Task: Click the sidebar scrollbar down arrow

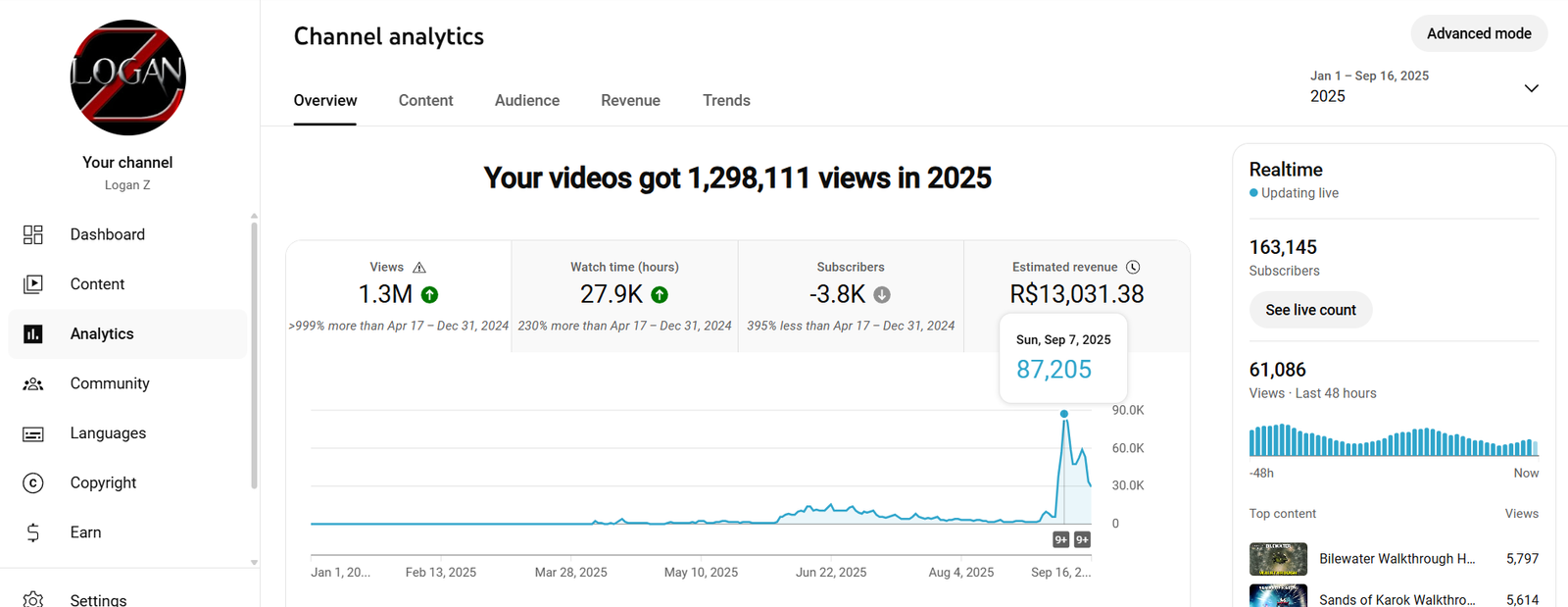Action: coord(254,563)
